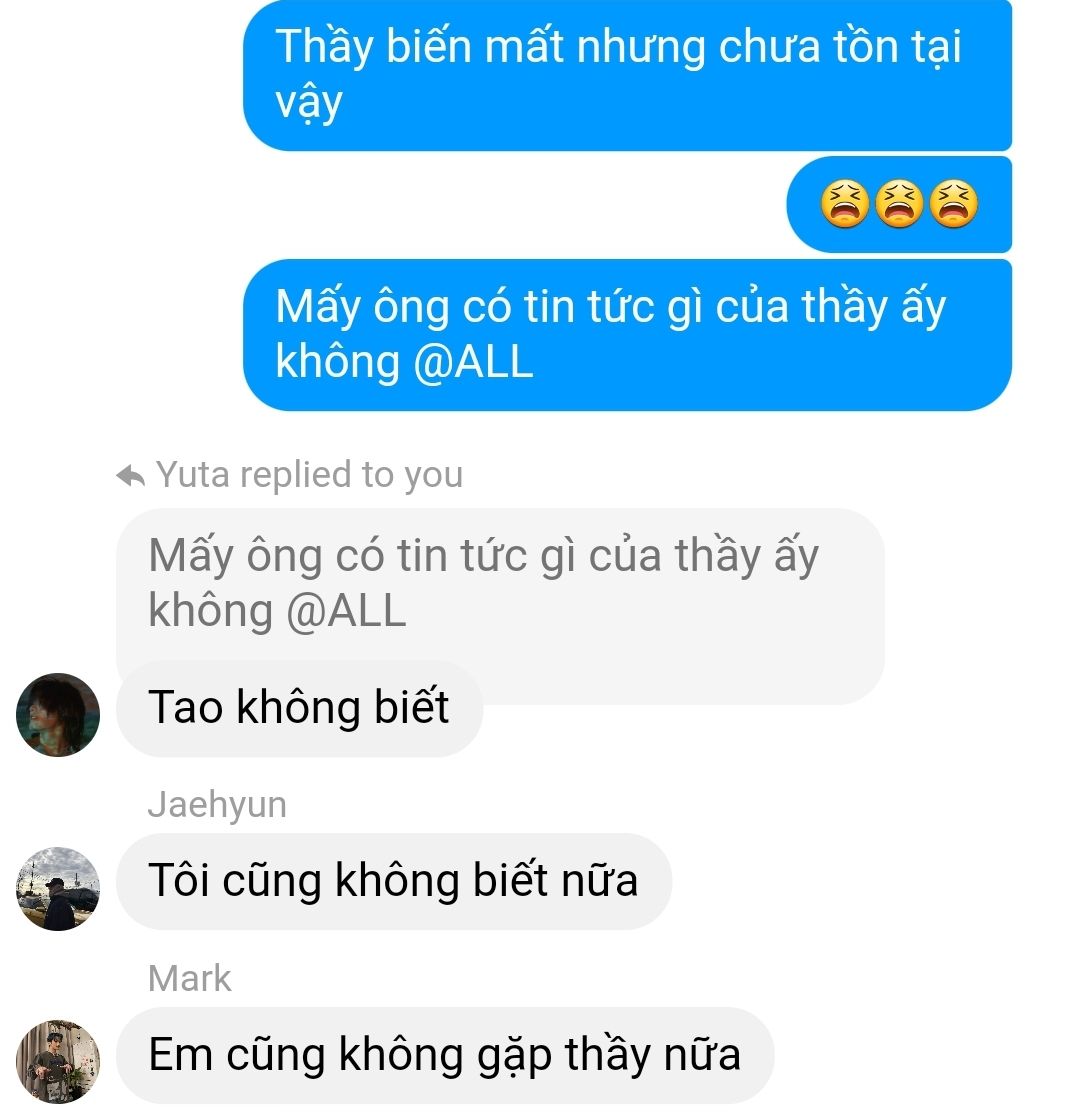Tap the middle tired-face emoji
The height and width of the screenshot is (1112, 1080).
899,204
